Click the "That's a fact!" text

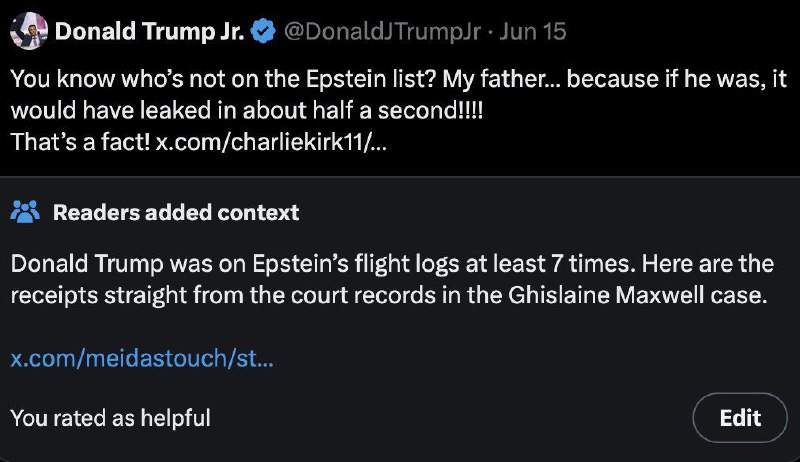click(x=80, y=141)
